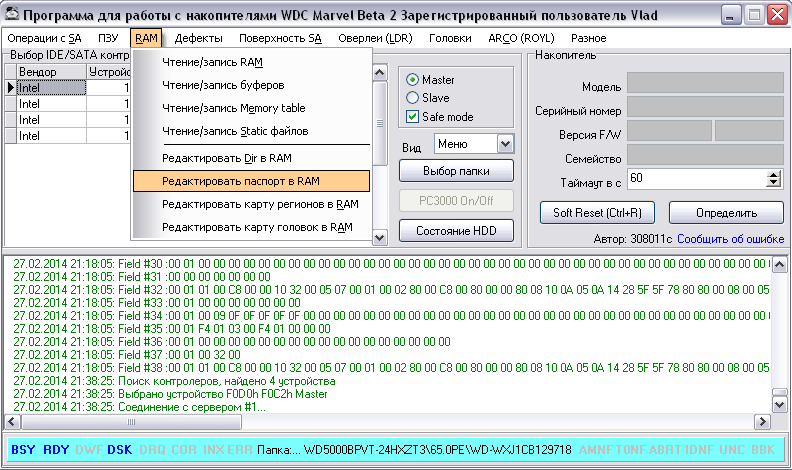Click the Определить button

pos(726,213)
